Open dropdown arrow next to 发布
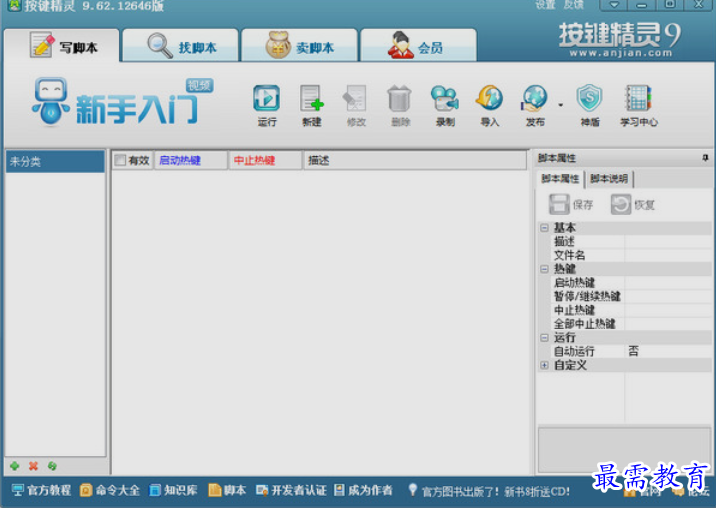The image size is (716, 508). pos(561,105)
